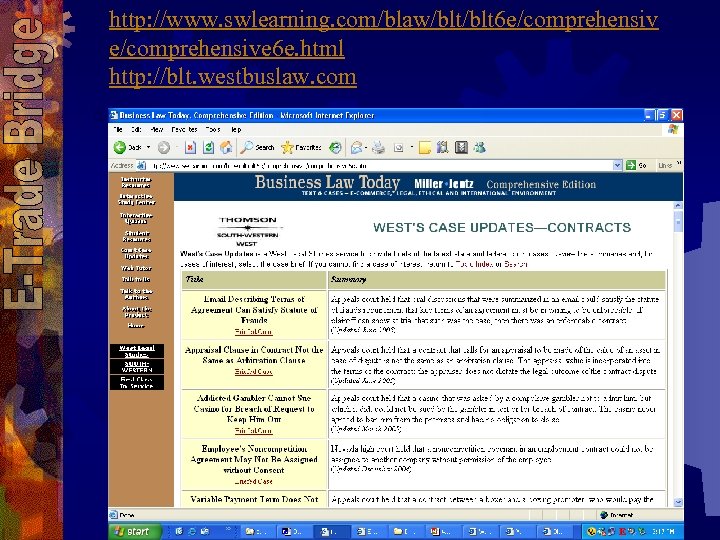Expand the Mail button dropdown arrow
Screen dimensions: 720x540
point(366,147)
